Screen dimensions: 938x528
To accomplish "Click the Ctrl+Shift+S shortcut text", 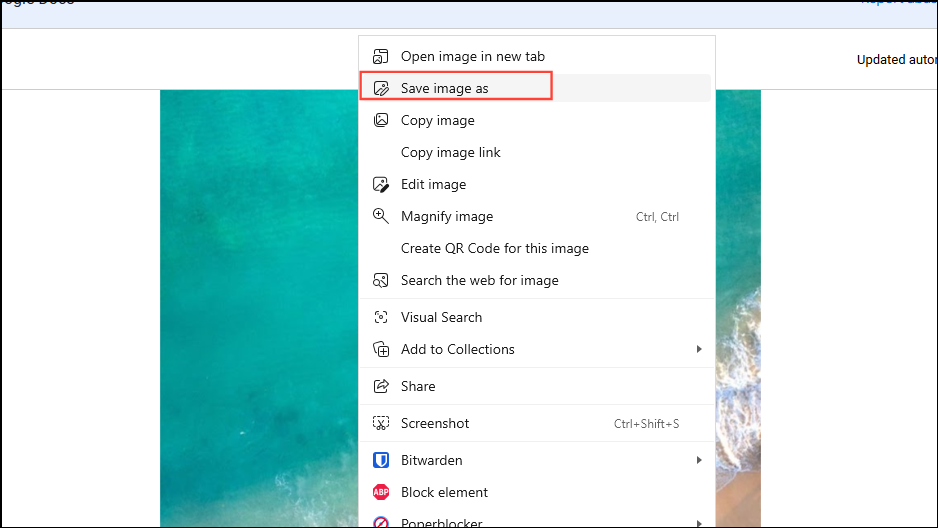I will [646, 424].
